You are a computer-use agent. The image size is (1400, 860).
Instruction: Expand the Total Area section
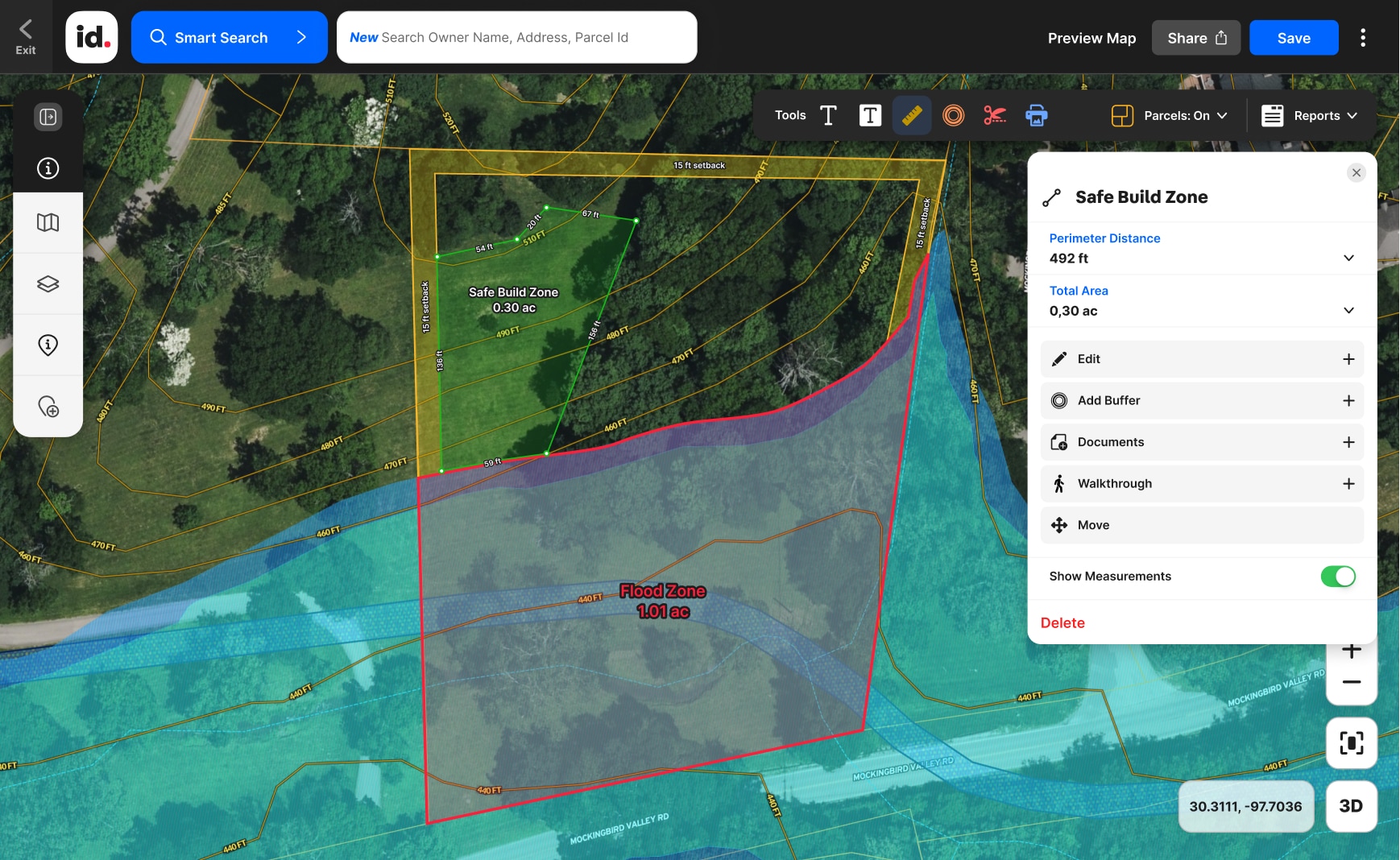tap(1348, 310)
